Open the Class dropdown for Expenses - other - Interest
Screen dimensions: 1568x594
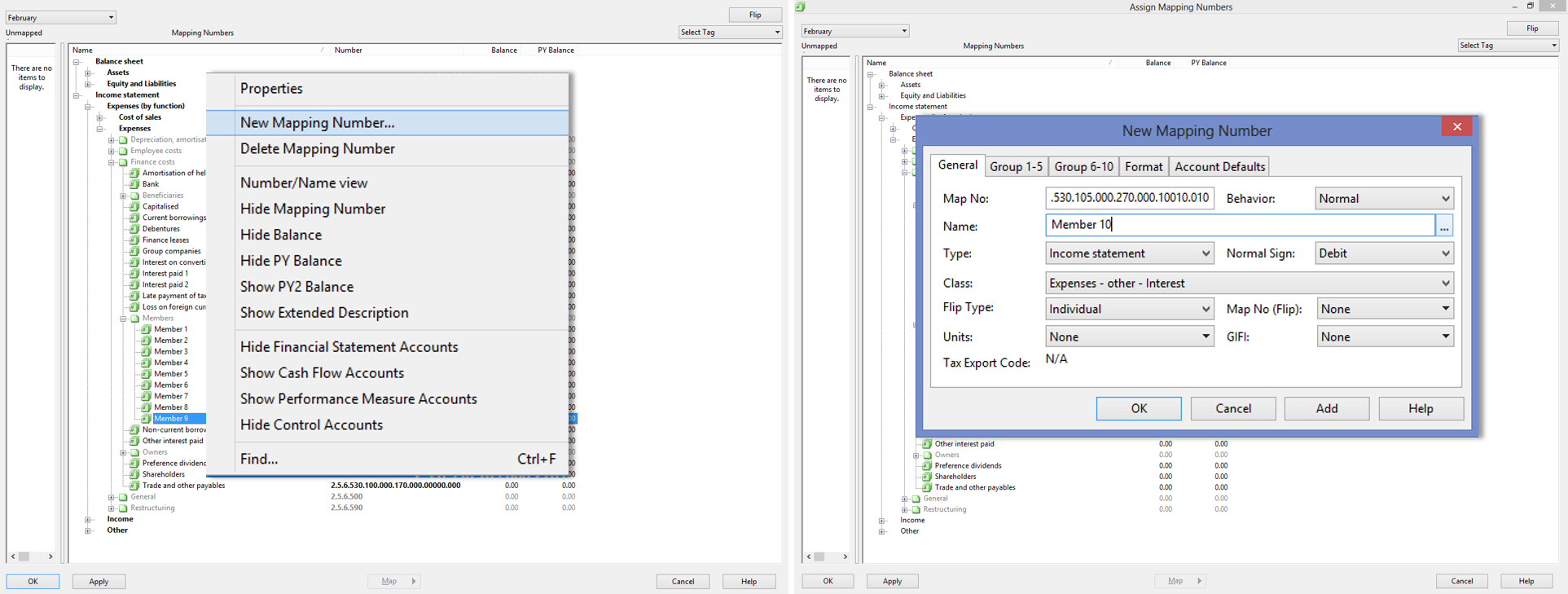(x=1249, y=284)
